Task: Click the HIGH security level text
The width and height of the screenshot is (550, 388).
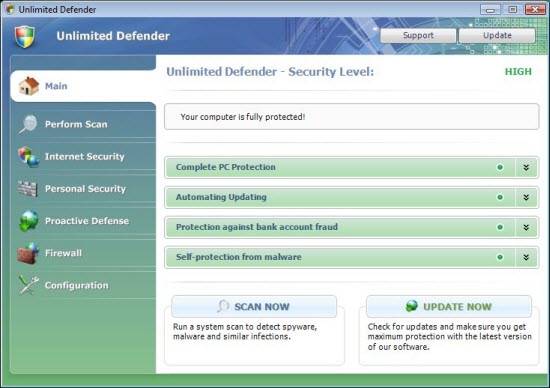Action: point(518,72)
